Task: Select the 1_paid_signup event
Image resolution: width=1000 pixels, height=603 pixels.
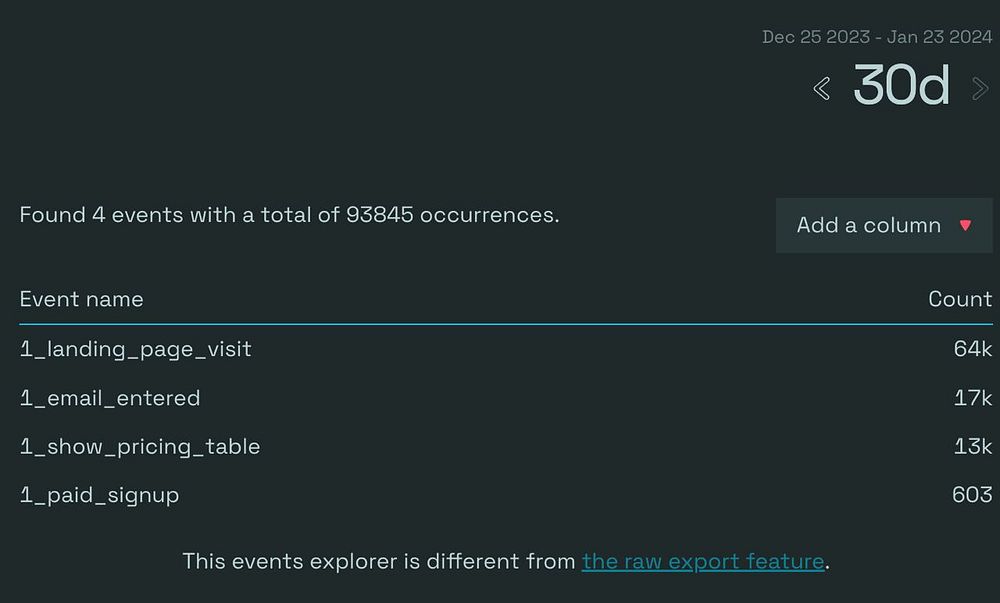Action: pyautogui.click(x=99, y=495)
